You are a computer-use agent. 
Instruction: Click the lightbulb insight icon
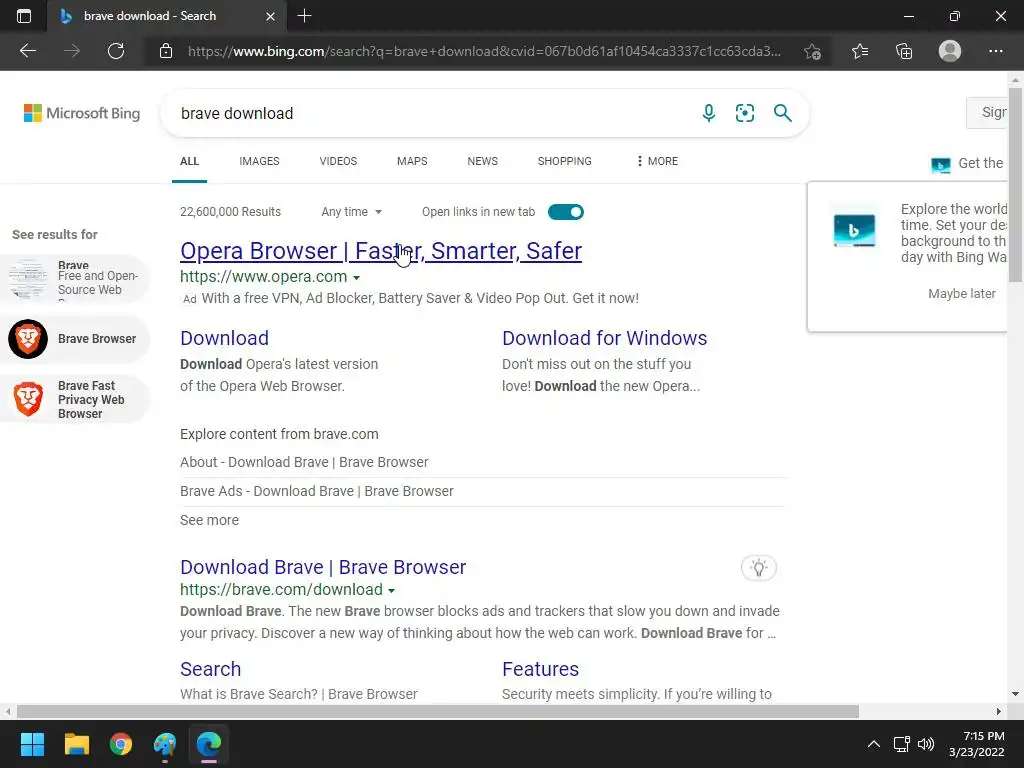(x=758, y=568)
